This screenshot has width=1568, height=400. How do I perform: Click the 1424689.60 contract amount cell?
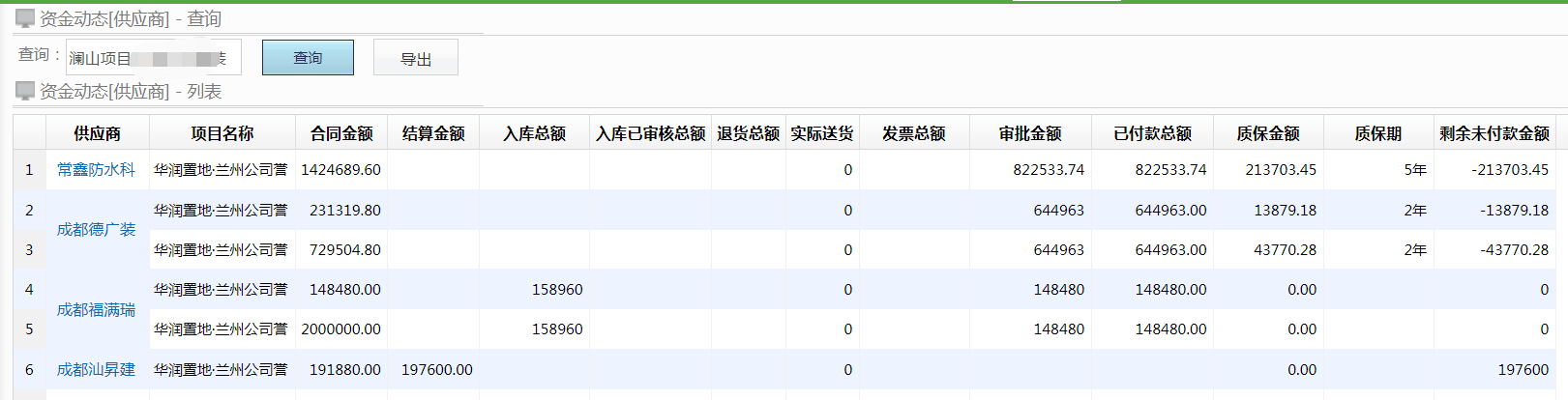coord(340,170)
